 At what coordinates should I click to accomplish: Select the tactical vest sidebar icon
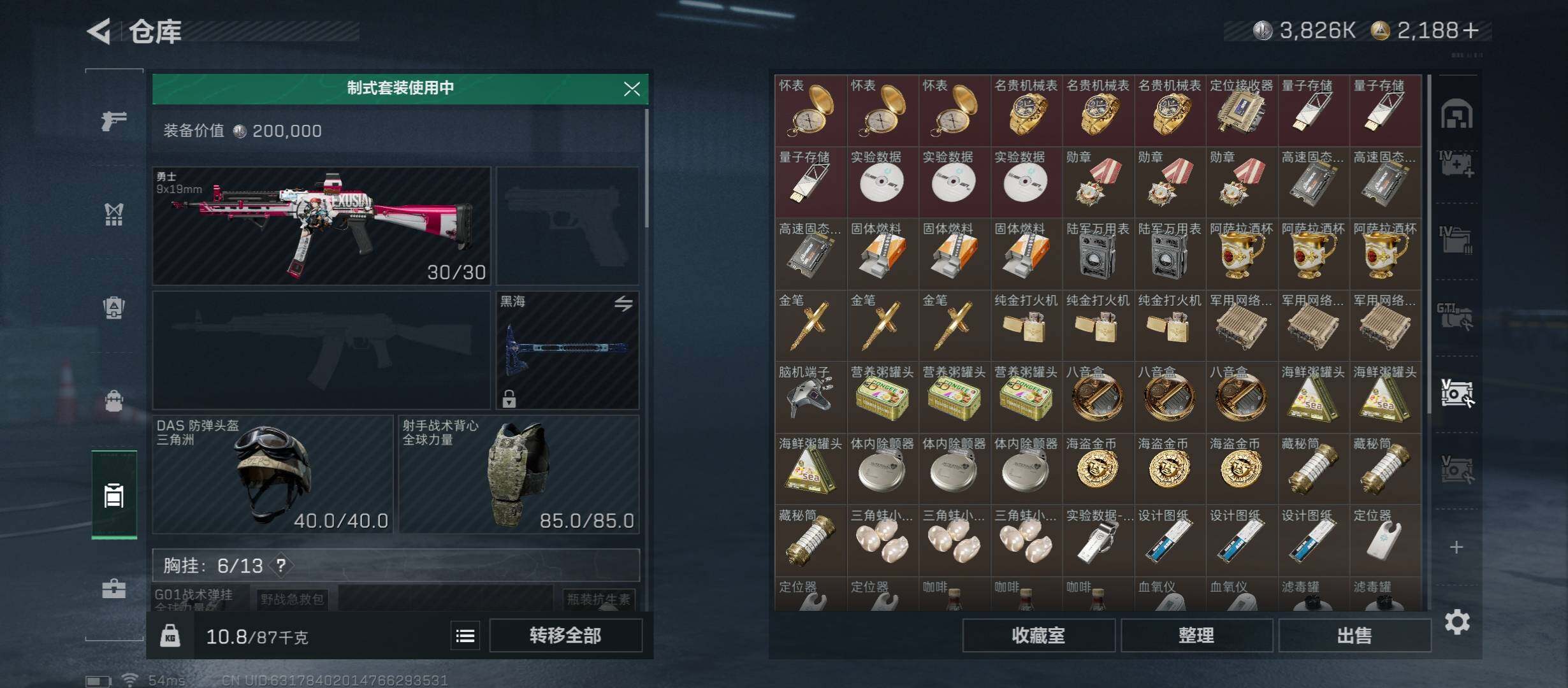pyautogui.click(x=114, y=214)
